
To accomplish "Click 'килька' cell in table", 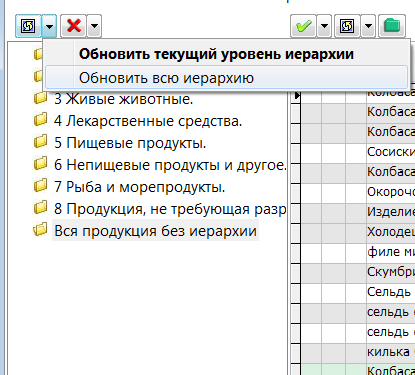I will (x=391, y=352).
